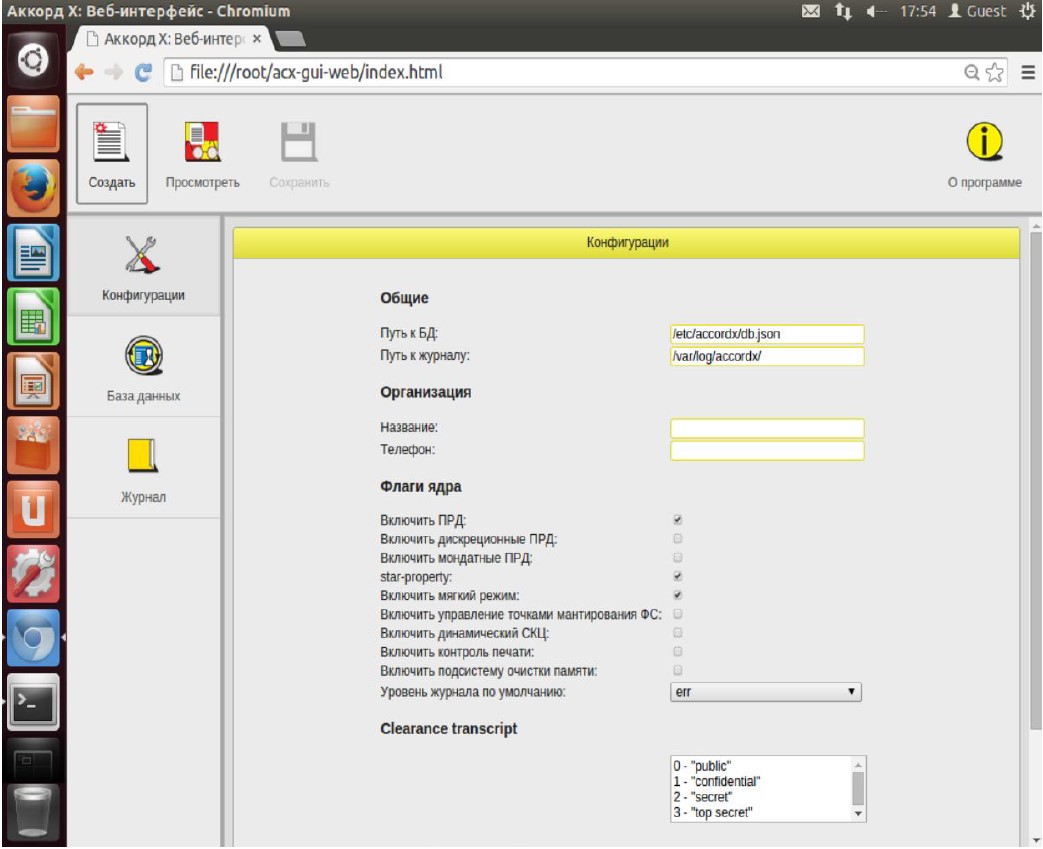Switch to Chromium in the dock
Viewport: 1043px width, 849px height.
[x=33, y=638]
